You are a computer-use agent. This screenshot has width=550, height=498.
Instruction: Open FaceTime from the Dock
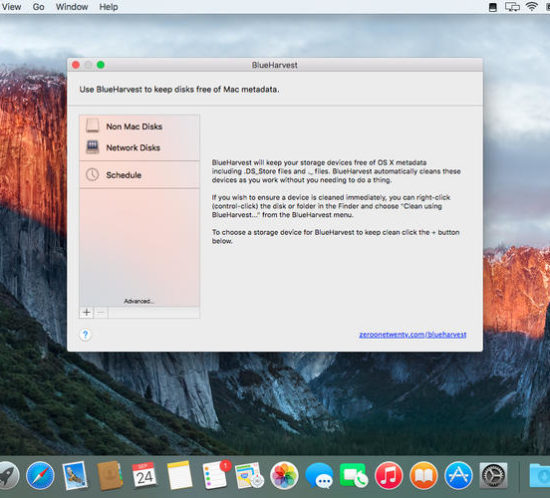coord(354,476)
